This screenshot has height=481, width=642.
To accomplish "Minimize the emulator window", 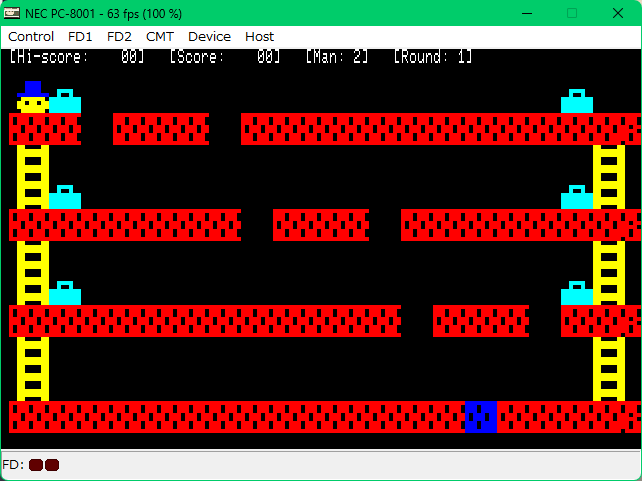I will click(525, 13).
